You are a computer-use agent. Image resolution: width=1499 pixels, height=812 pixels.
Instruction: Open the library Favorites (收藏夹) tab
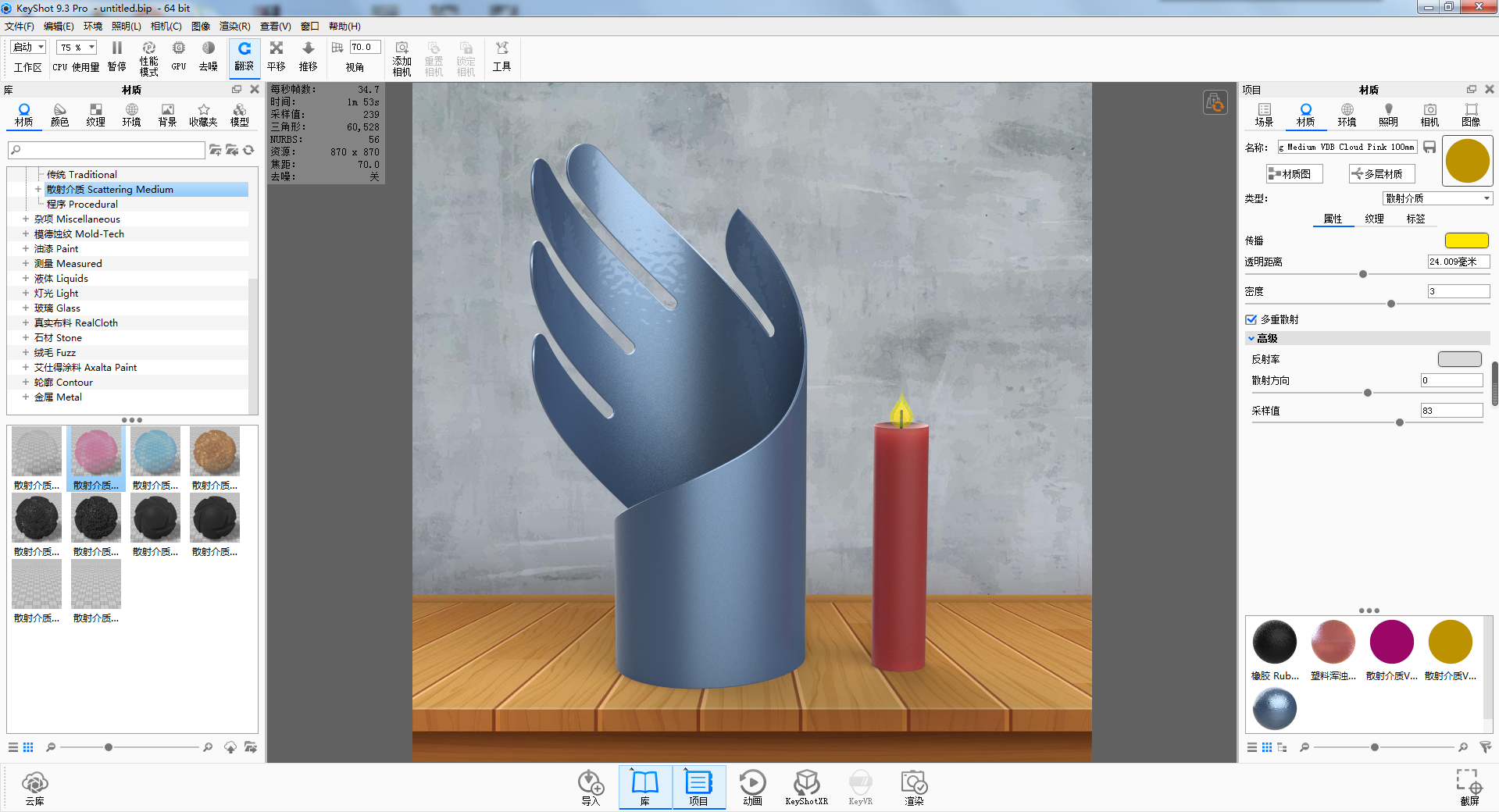(203, 115)
